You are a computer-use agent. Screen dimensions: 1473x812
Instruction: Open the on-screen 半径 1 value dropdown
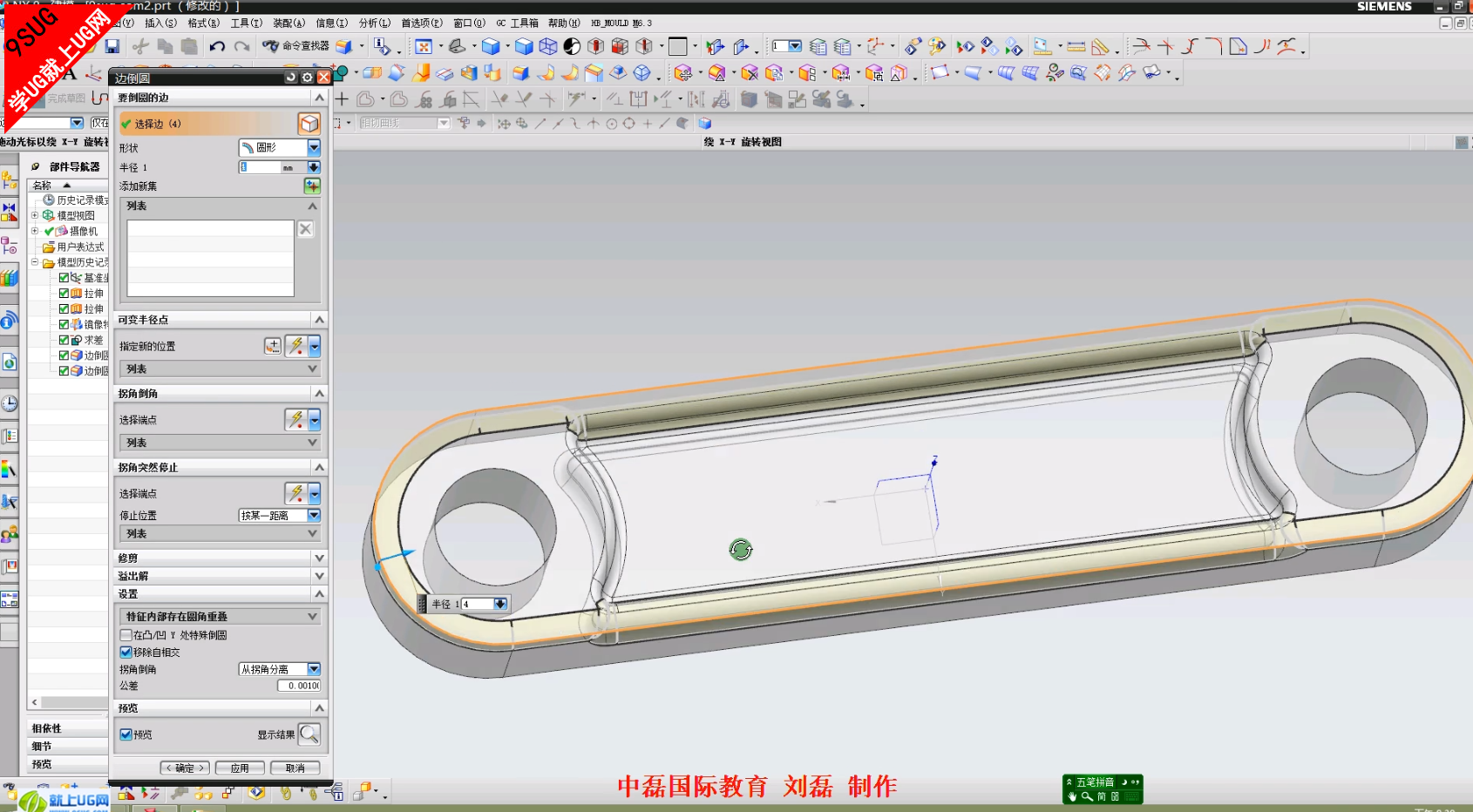(500, 604)
